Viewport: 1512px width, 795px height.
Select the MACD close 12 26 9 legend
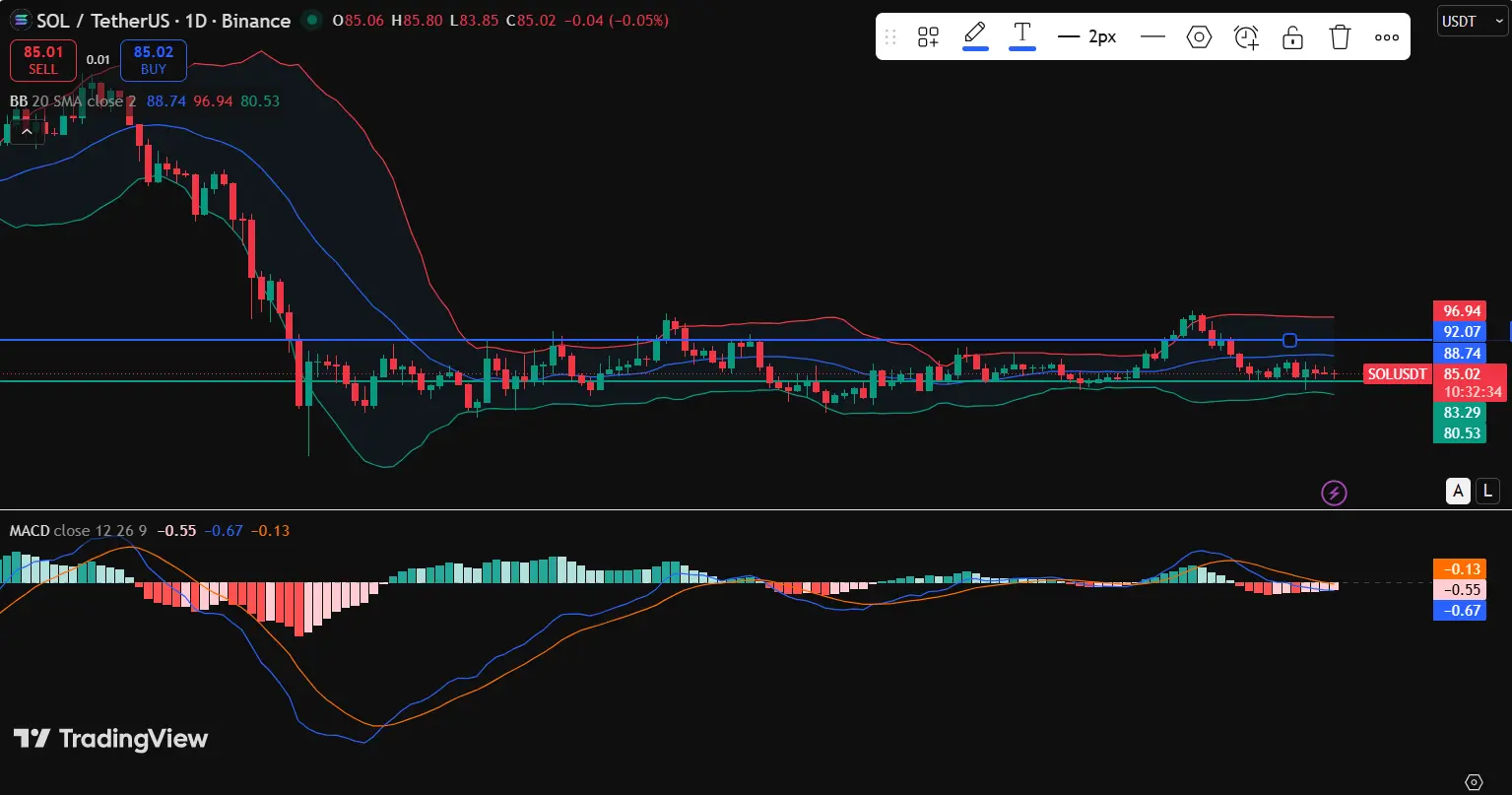coord(79,531)
